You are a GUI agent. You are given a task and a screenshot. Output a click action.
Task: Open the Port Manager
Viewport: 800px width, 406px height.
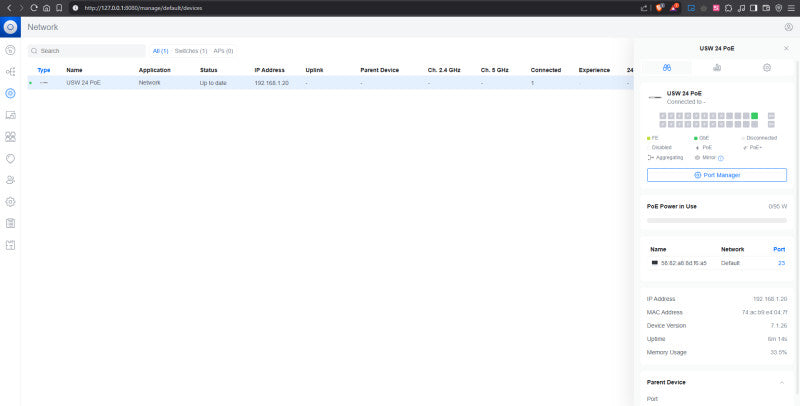click(717, 175)
